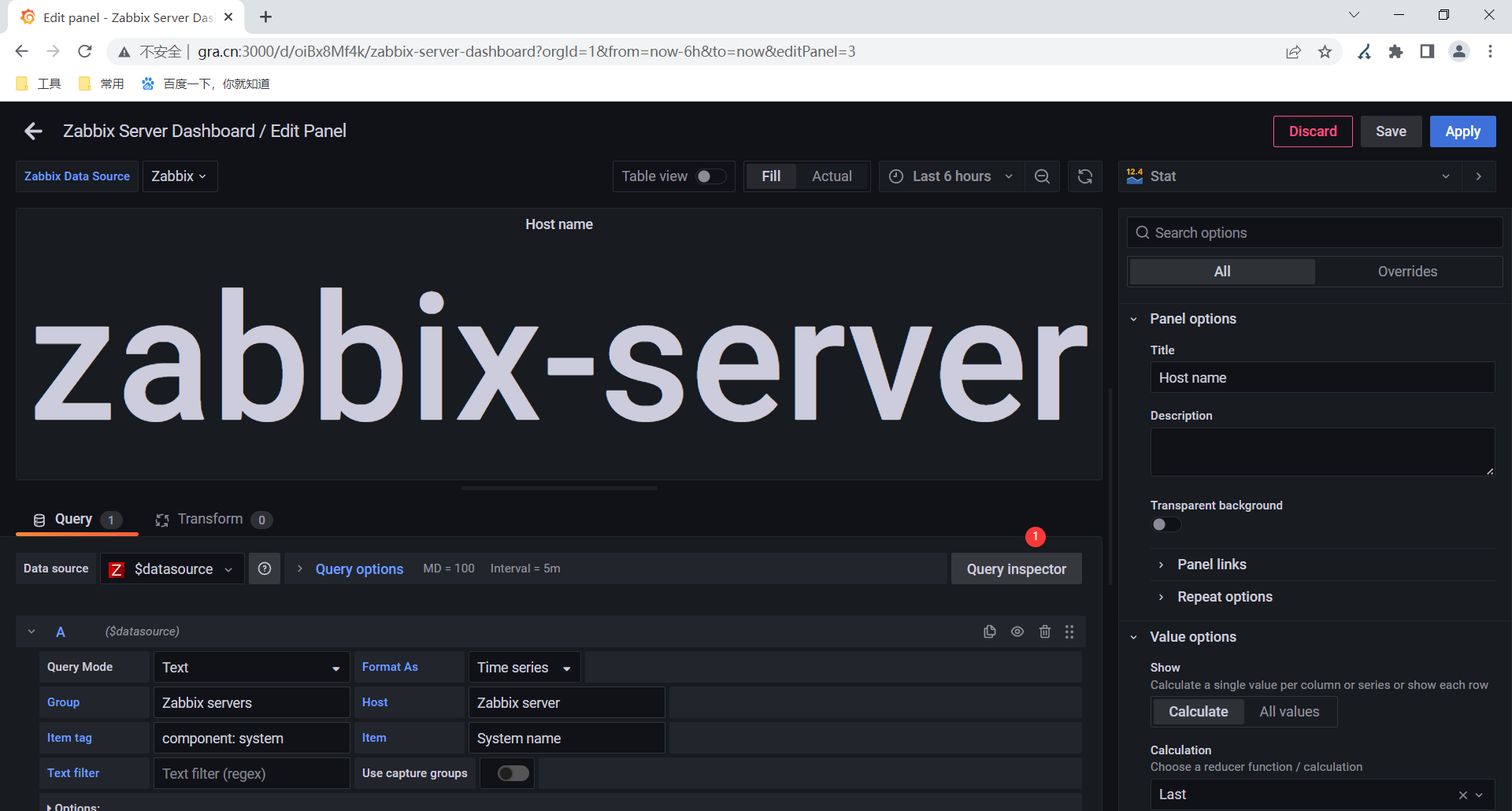Delete query A using the trash icon
Viewport: 1512px width, 811px height.
[x=1045, y=631]
